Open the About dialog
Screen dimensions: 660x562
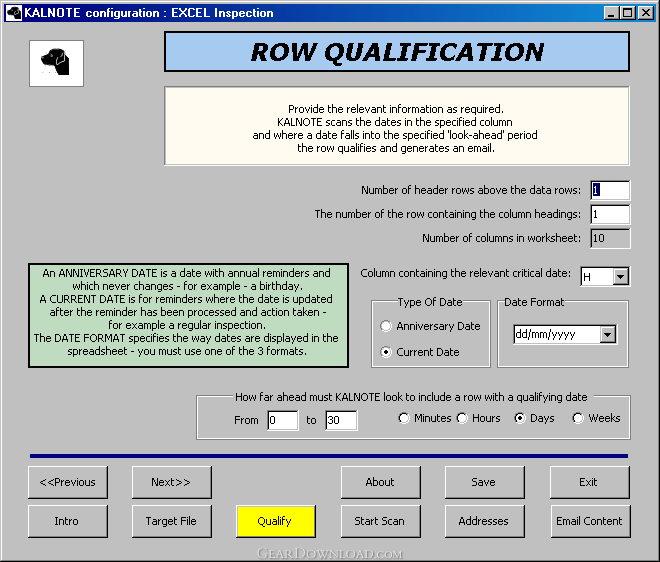[x=381, y=482]
